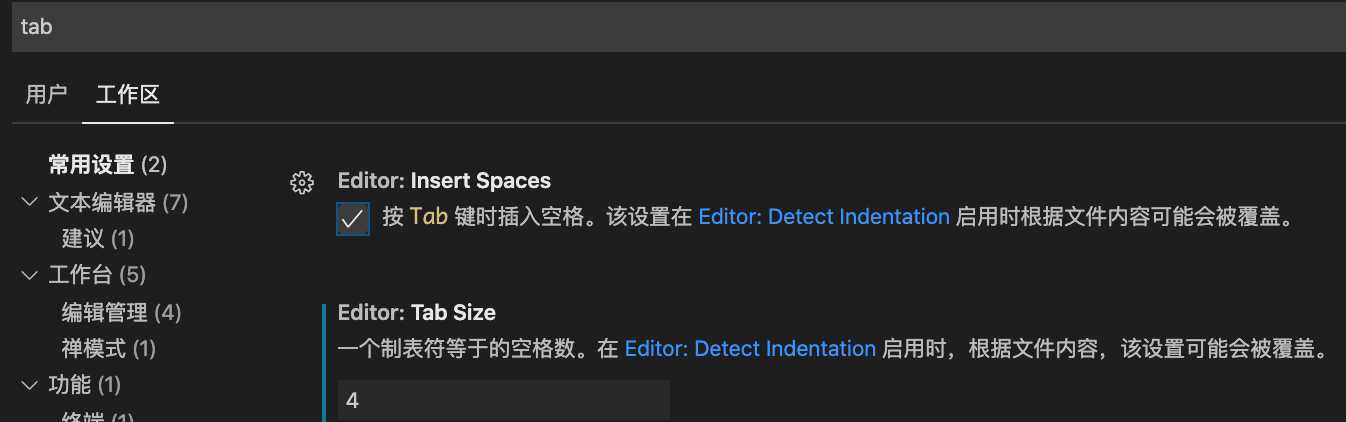Collapse the 功能 tree section
This screenshot has width=1346, height=422.
pos(28,385)
